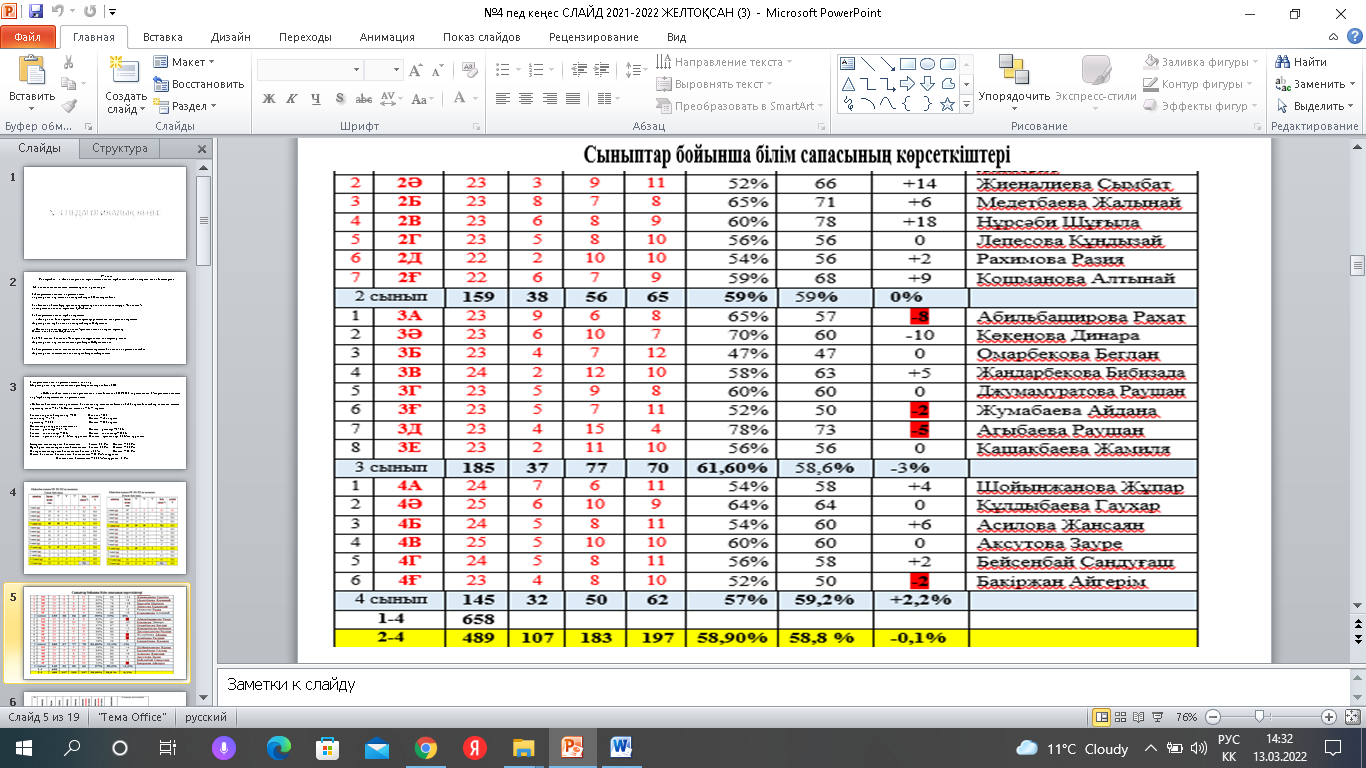Click the Reset (Восстановить) slide button
Viewport: 1366px width, 768px height.
tap(199, 84)
